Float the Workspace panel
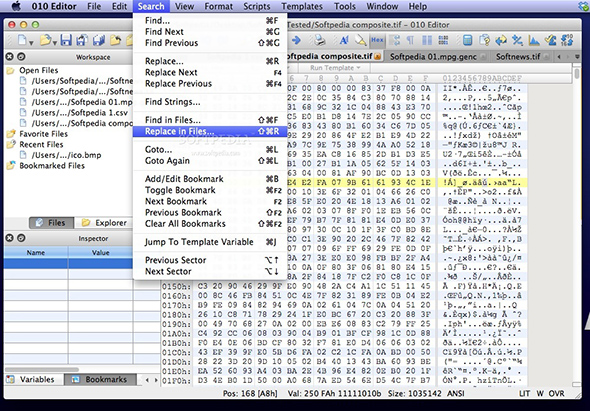The height and width of the screenshot is (411, 590). [21, 56]
